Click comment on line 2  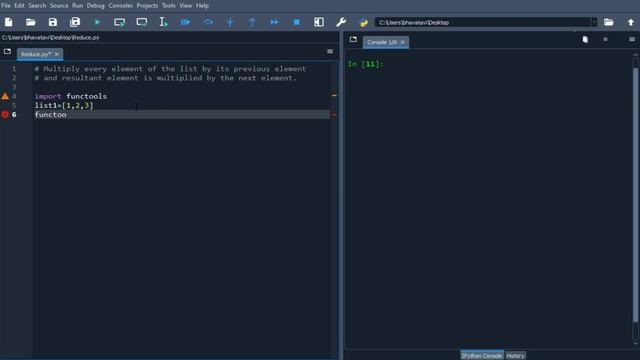pyautogui.click(x=166, y=78)
